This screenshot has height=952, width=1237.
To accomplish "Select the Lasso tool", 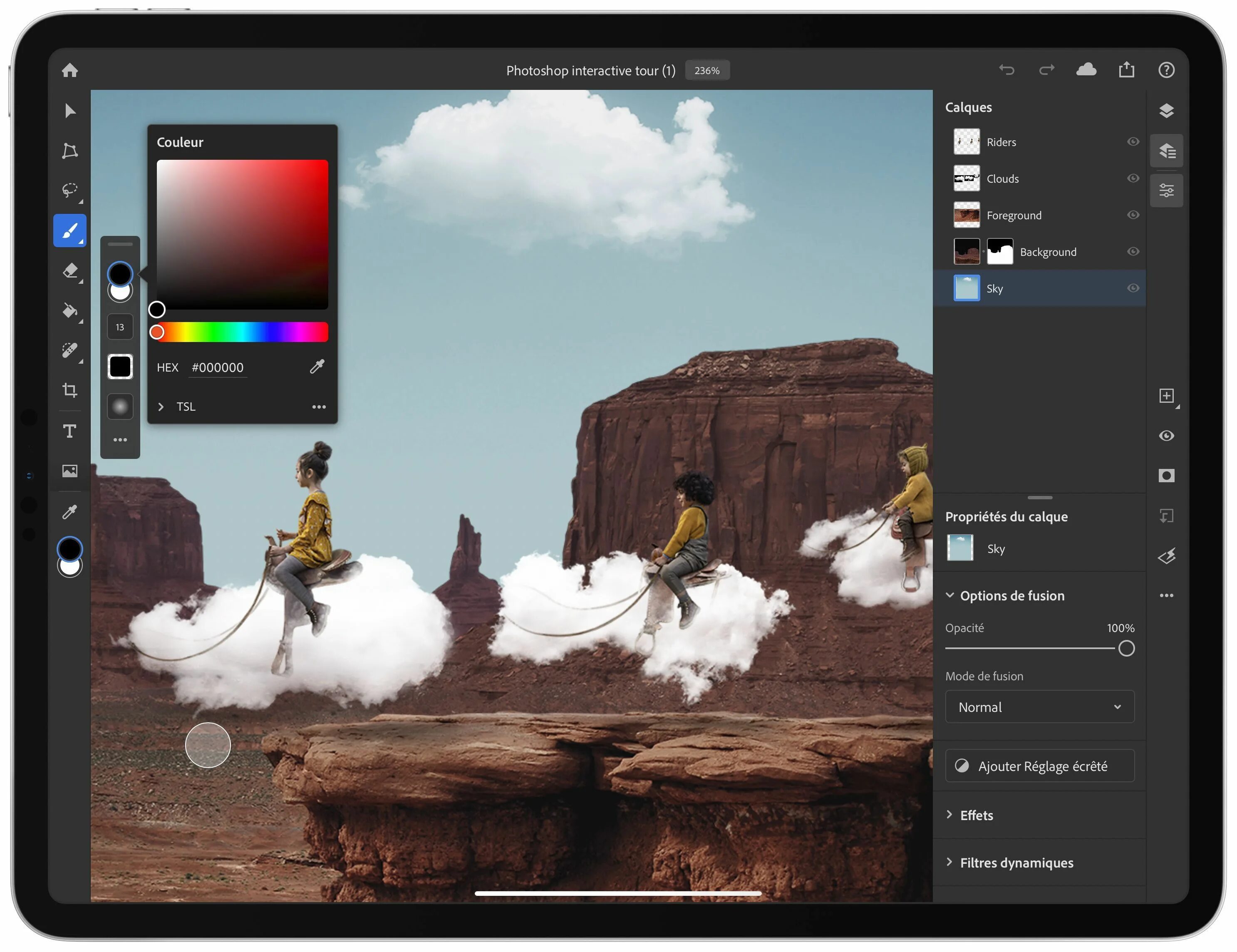I will (69, 190).
